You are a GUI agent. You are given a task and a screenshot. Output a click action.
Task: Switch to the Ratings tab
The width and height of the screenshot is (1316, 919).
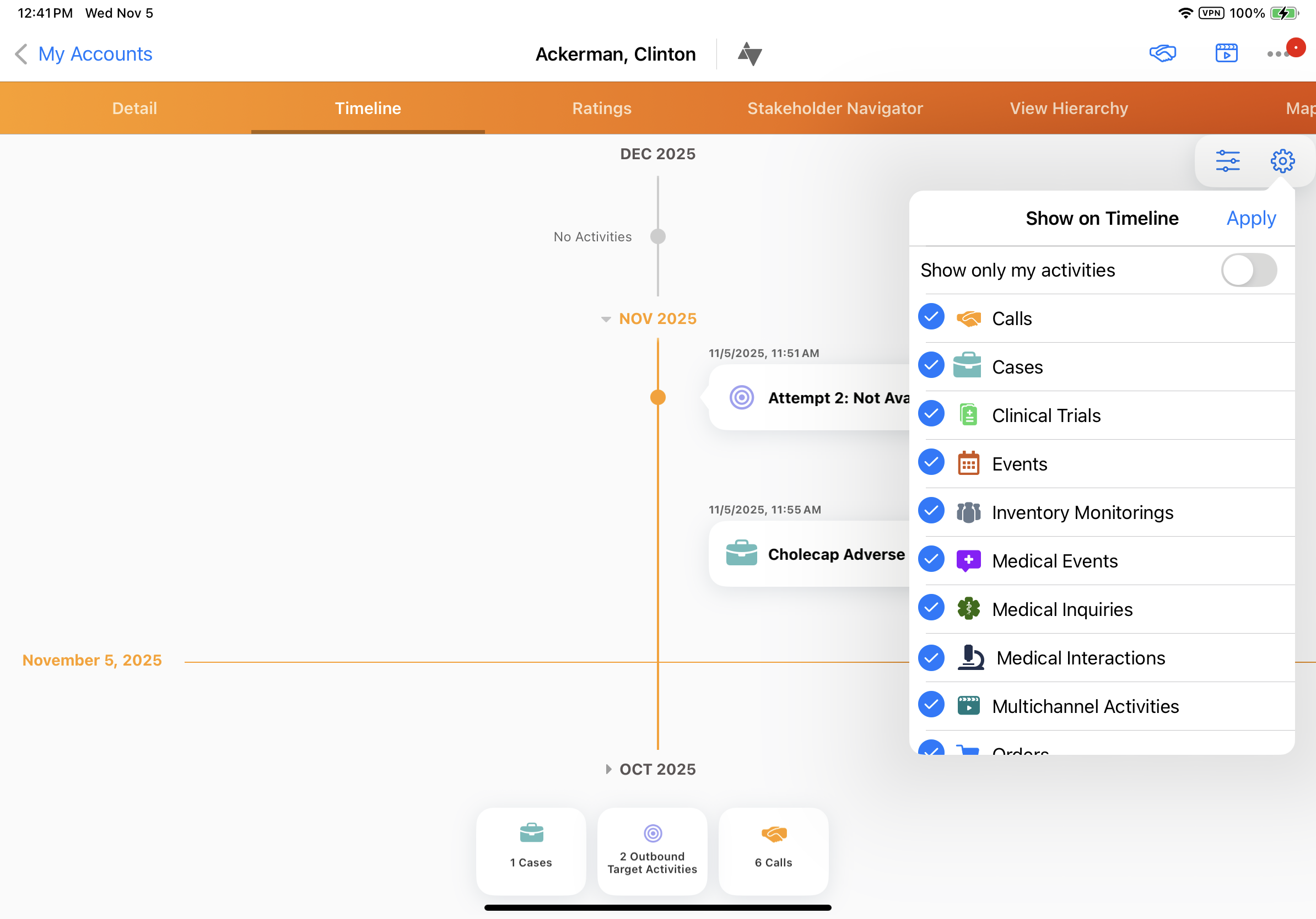[601, 109]
